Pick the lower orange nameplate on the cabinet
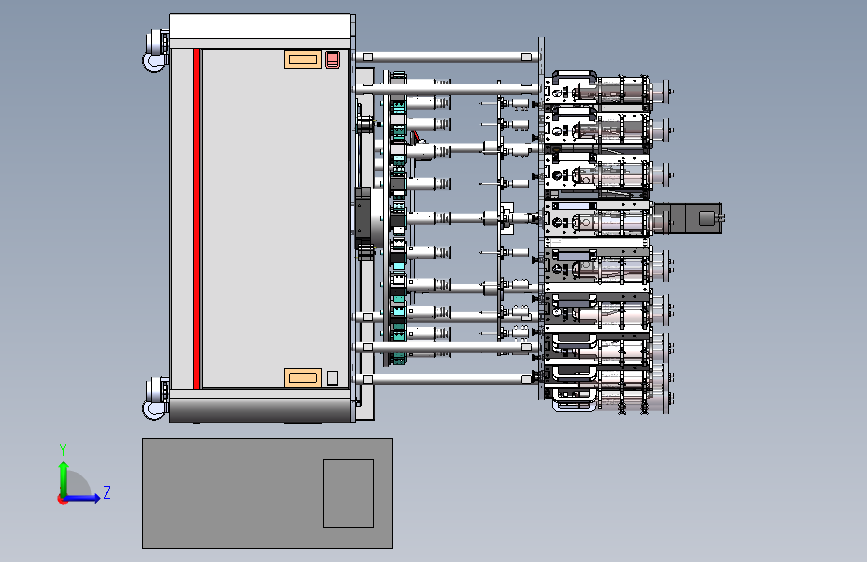This screenshot has height=562, width=867. click(302, 378)
